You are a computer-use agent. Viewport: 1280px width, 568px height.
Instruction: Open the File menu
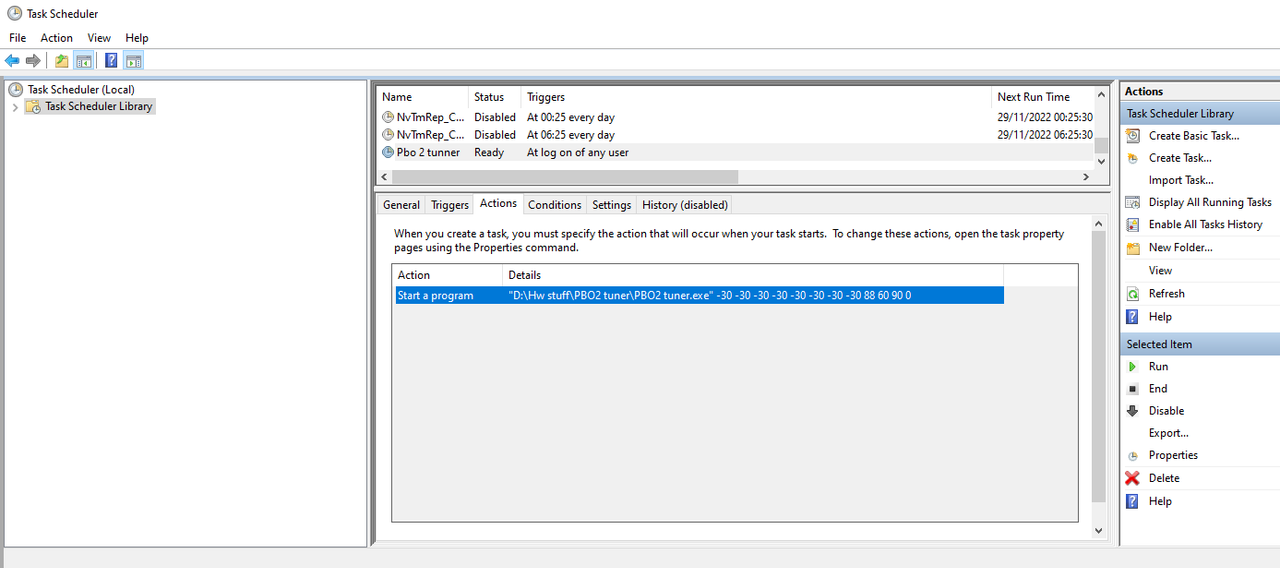coord(17,38)
